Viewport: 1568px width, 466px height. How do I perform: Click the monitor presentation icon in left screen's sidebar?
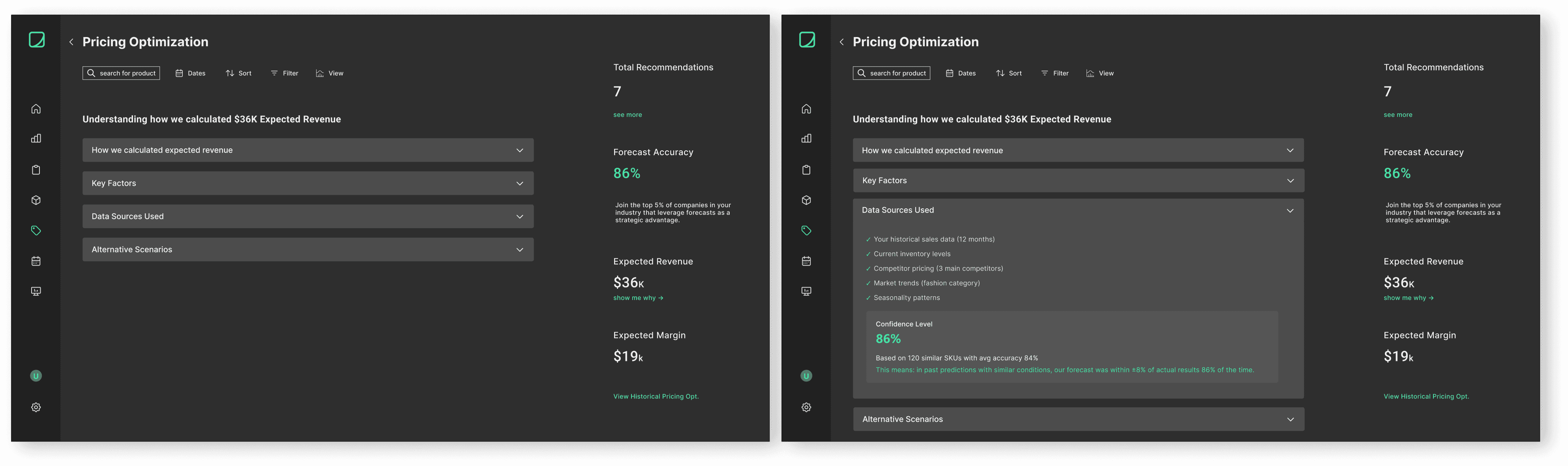coord(36,292)
